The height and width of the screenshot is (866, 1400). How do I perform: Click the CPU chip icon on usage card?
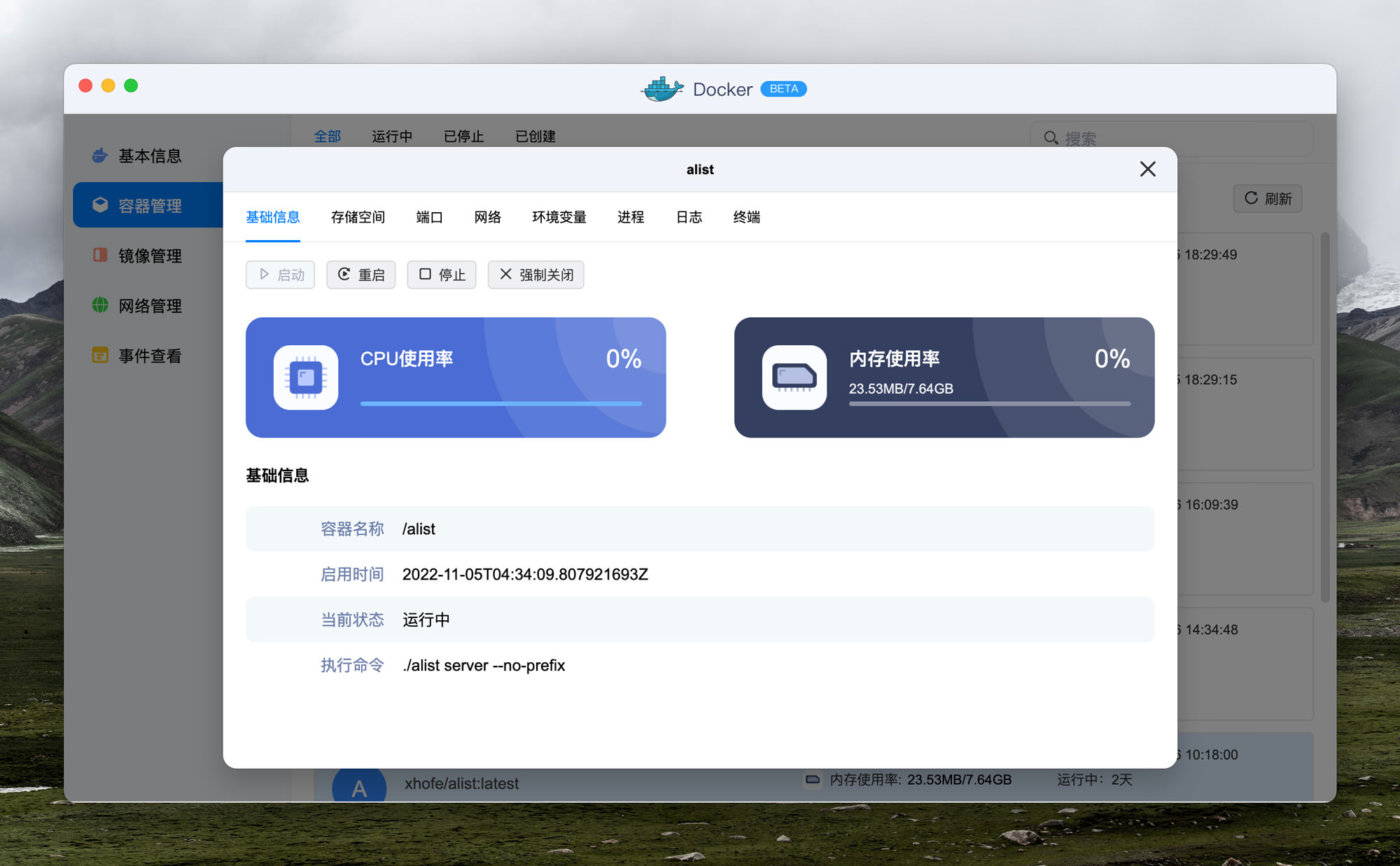(305, 377)
